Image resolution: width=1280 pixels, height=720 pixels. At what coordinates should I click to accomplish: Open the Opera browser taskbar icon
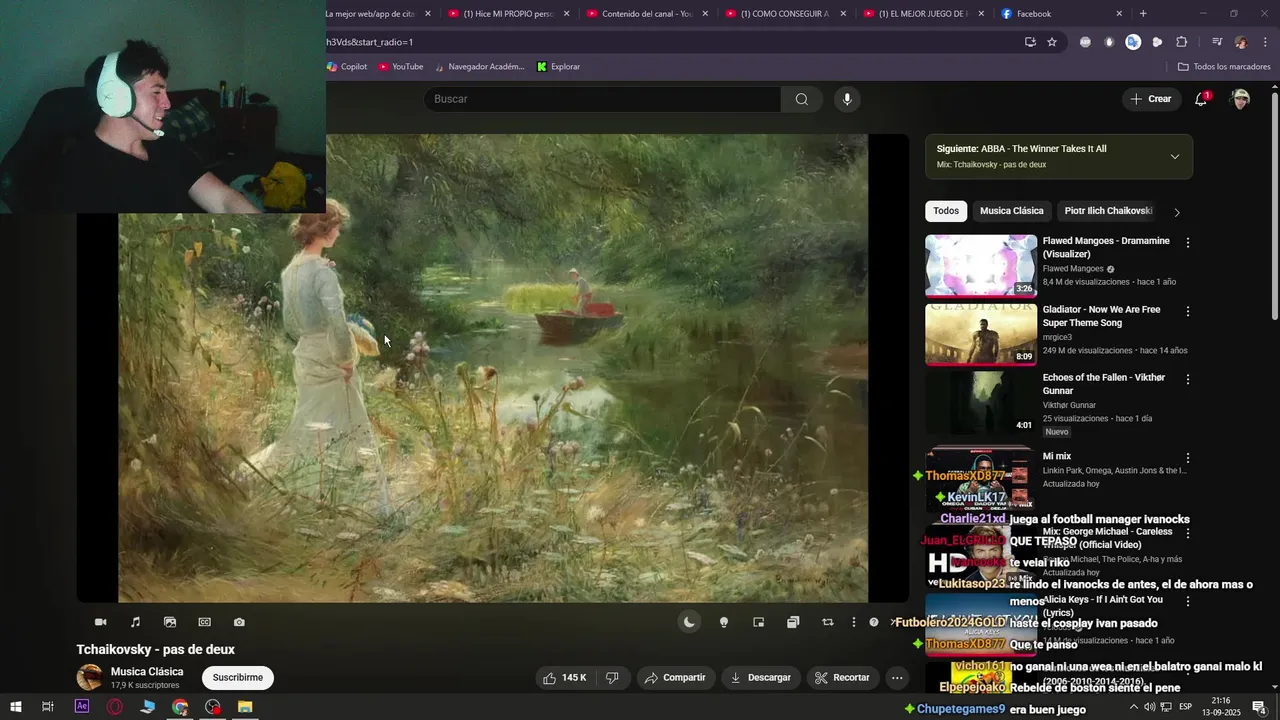click(115, 707)
